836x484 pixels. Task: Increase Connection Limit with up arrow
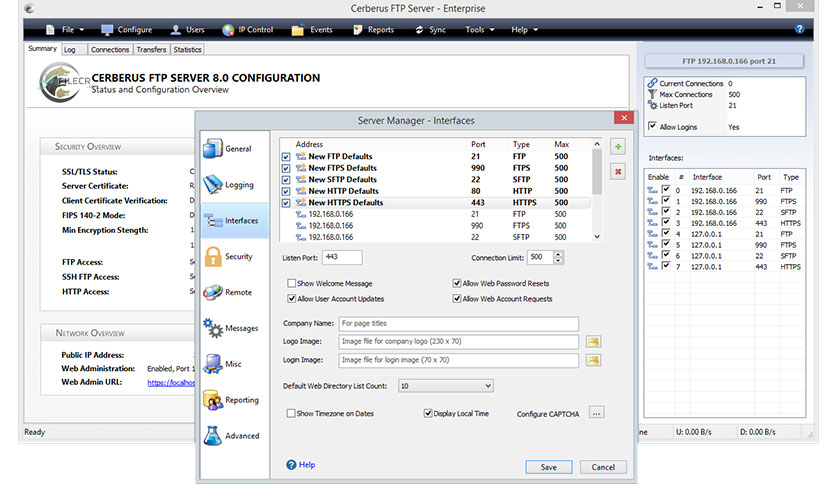pyautogui.click(x=558, y=254)
